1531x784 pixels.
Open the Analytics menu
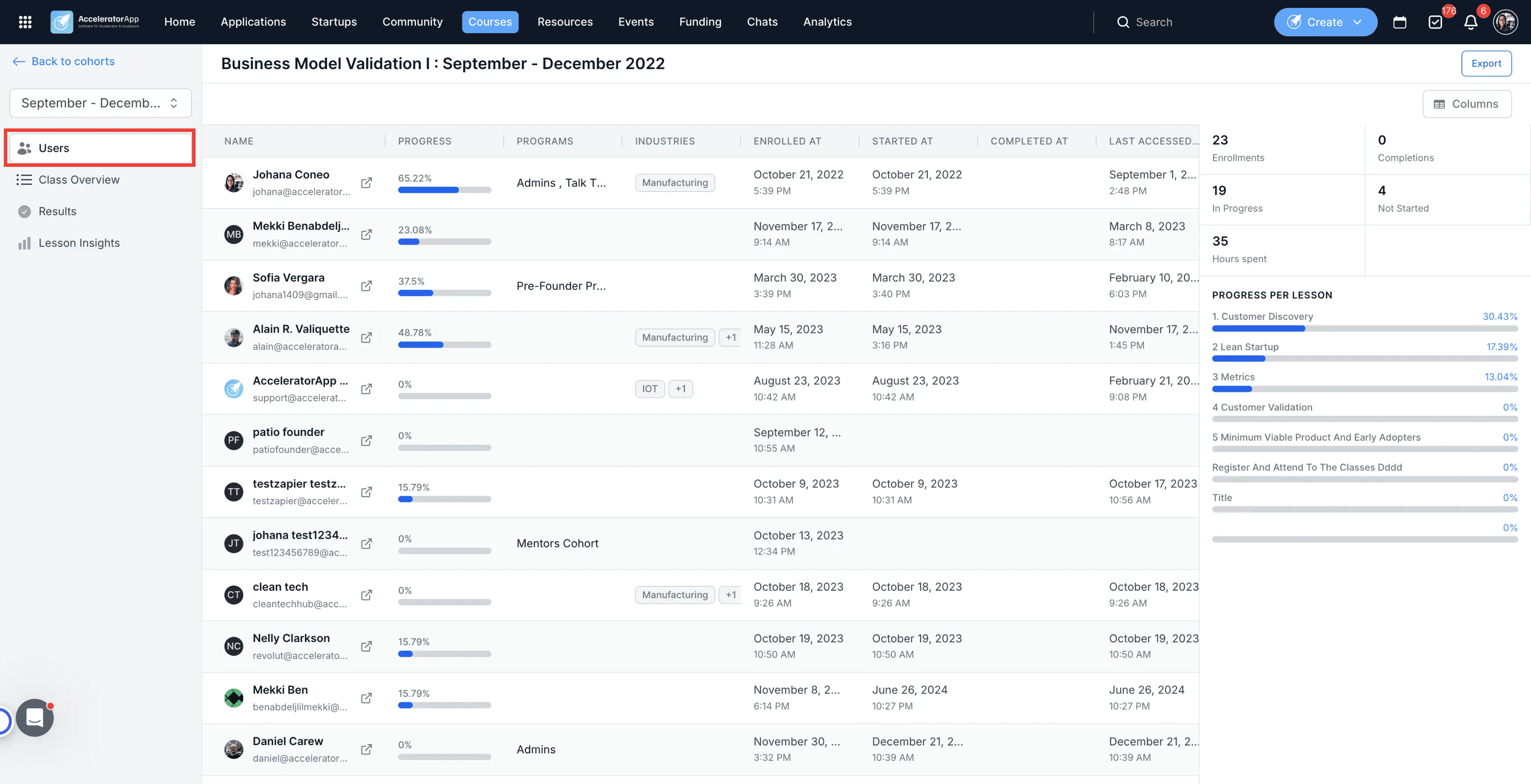tap(827, 22)
